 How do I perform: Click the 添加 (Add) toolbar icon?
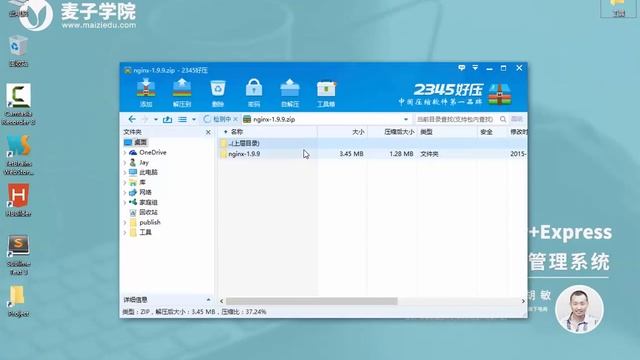[x=146, y=93]
